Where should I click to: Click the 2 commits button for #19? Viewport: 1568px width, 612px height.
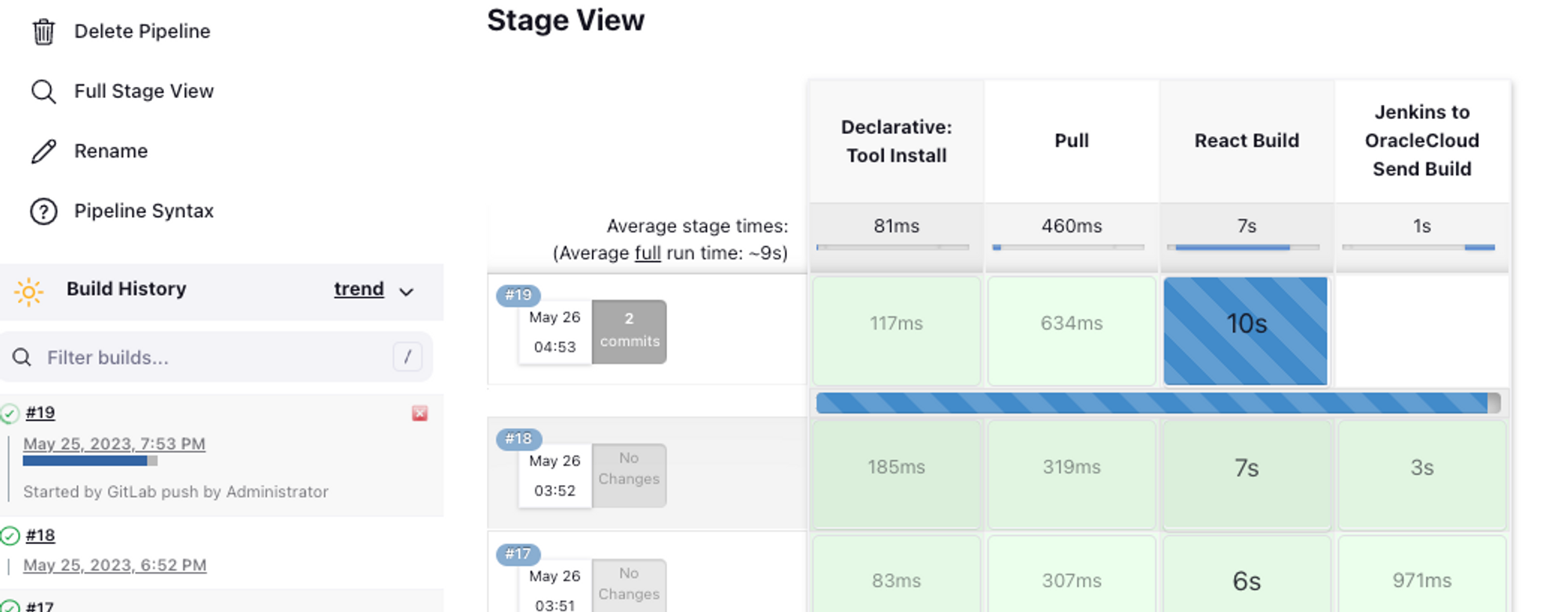629,331
